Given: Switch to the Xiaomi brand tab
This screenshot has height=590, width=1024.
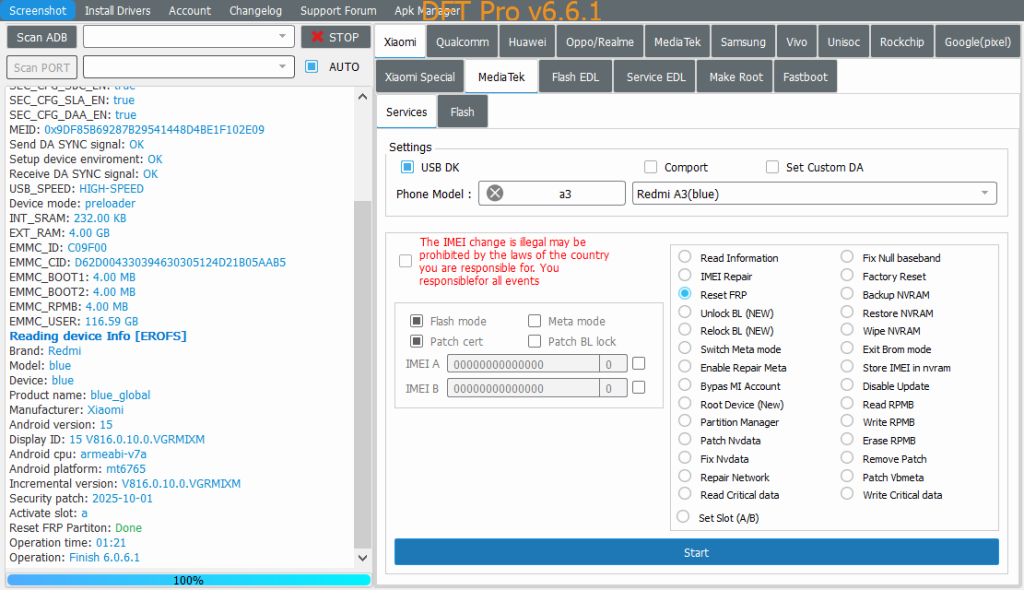Looking at the screenshot, I should tap(400, 42).
